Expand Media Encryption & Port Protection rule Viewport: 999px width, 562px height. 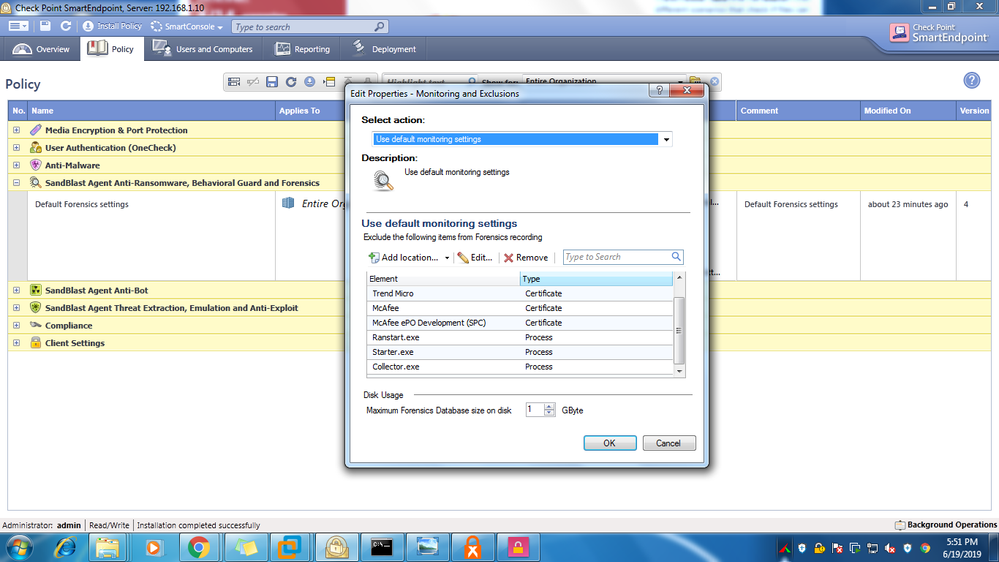pos(17,130)
